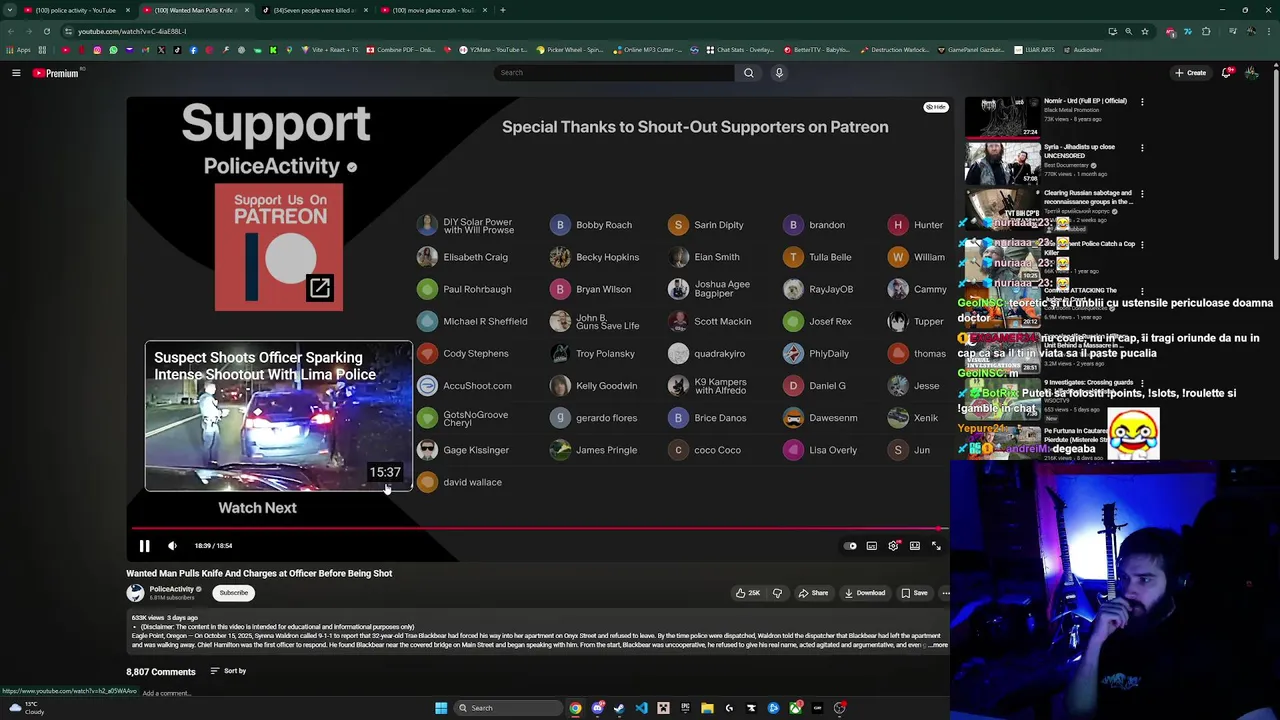This screenshot has height=720, width=1280.
Task: Toggle subtitles/captions button in the player
Action: click(872, 546)
